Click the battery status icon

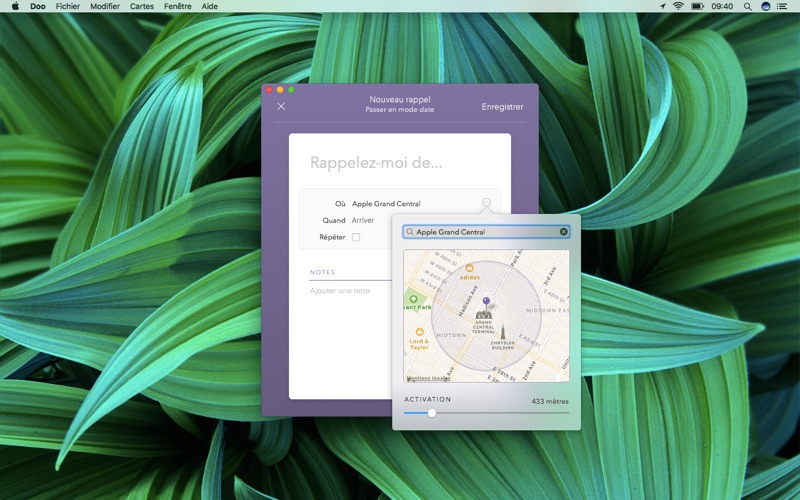[x=697, y=6]
